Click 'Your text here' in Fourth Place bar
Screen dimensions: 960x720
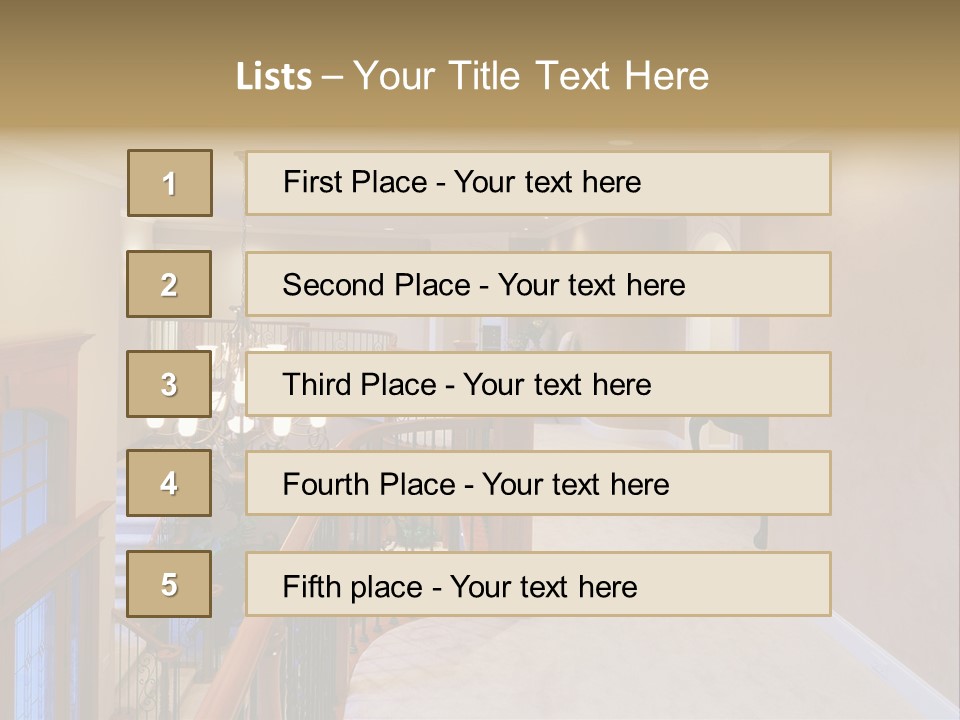click(x=575, y=485)
